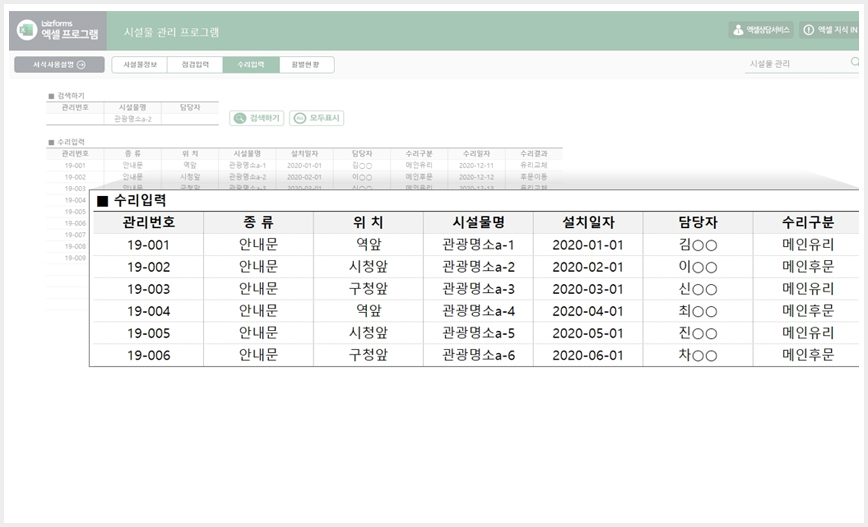Click enlarged 관리번호 column header
The height and width of the screenshot is (527, 868).
pyautogui.click(x=148, y=223)
